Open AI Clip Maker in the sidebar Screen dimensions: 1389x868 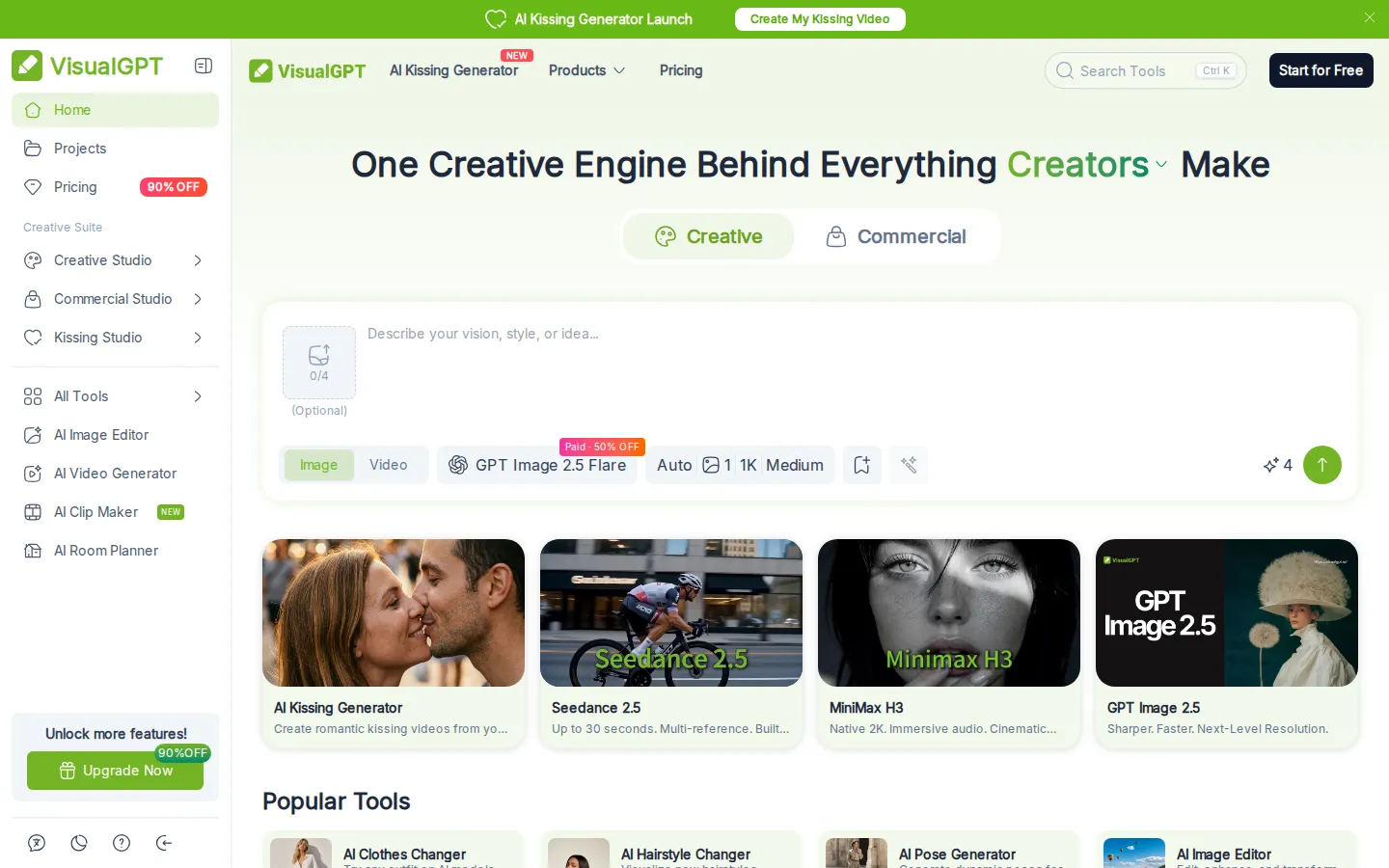click(x=115, y=512)
